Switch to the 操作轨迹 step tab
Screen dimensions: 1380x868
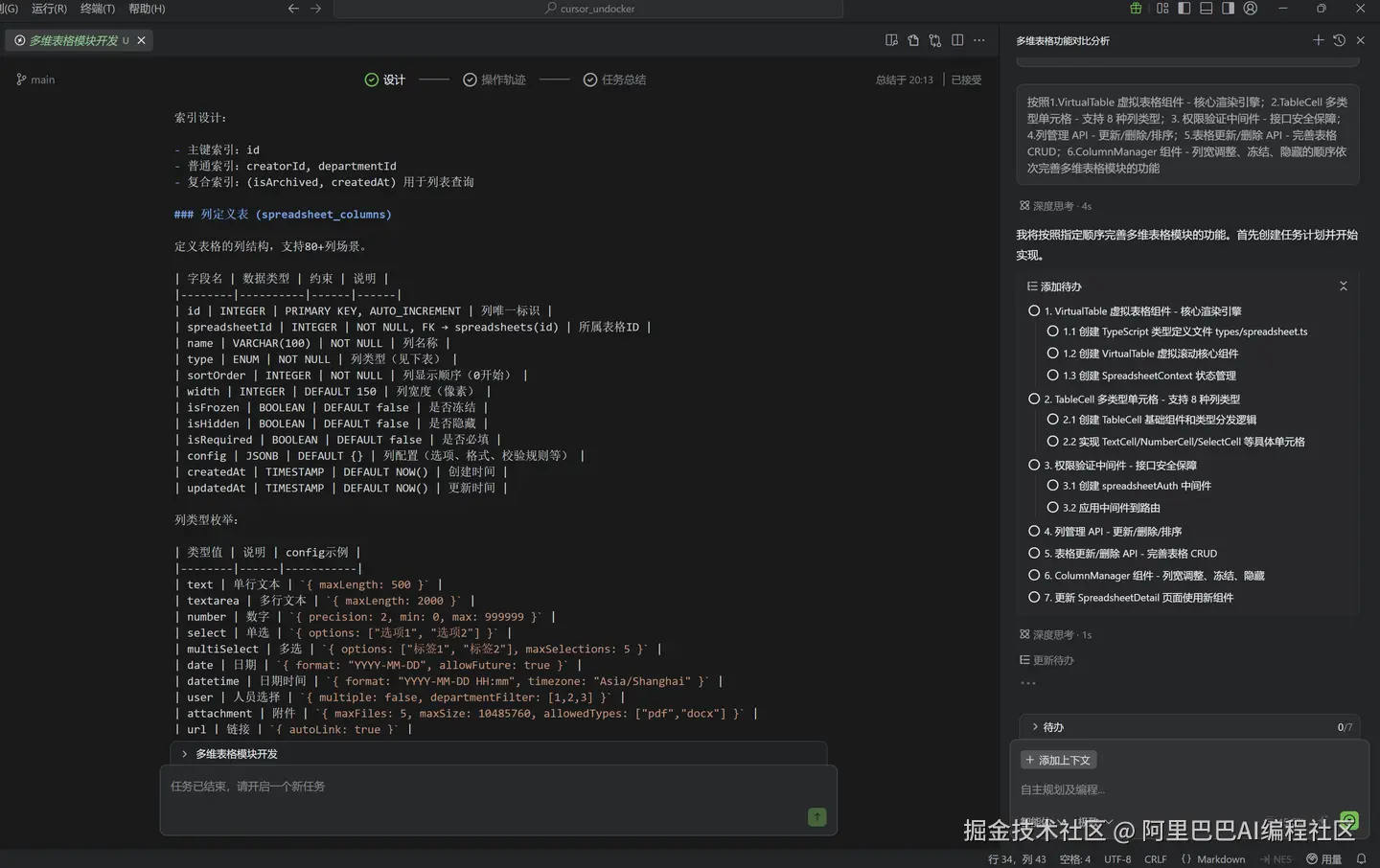(494, 80)
